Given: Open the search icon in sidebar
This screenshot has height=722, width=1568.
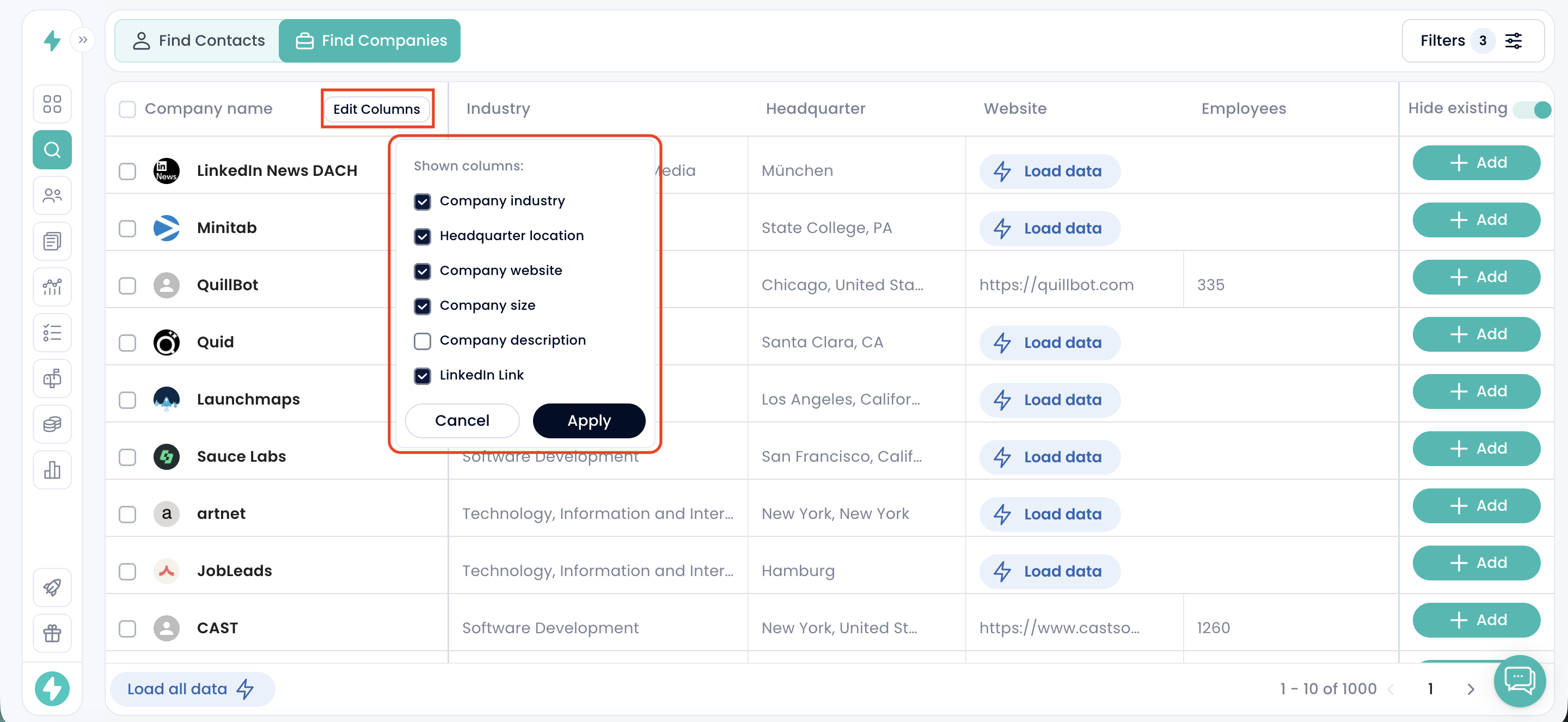Looking at the screenshot, I should coord(52,150).
